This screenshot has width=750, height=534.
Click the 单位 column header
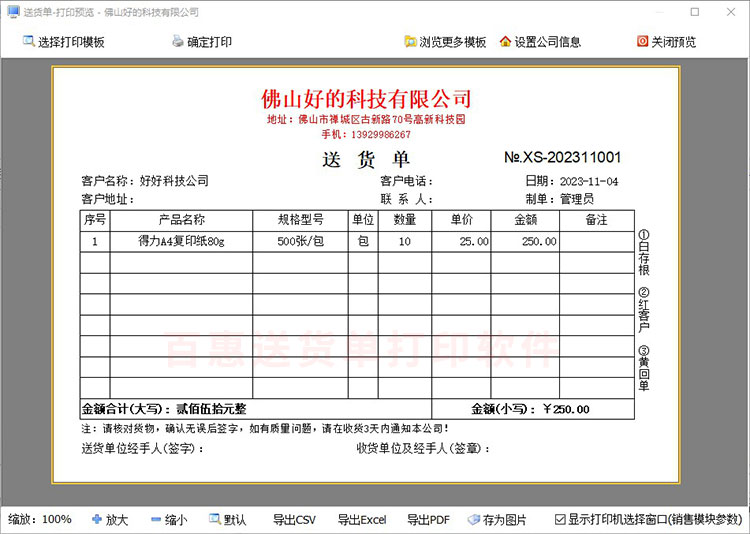coord(363,220)
